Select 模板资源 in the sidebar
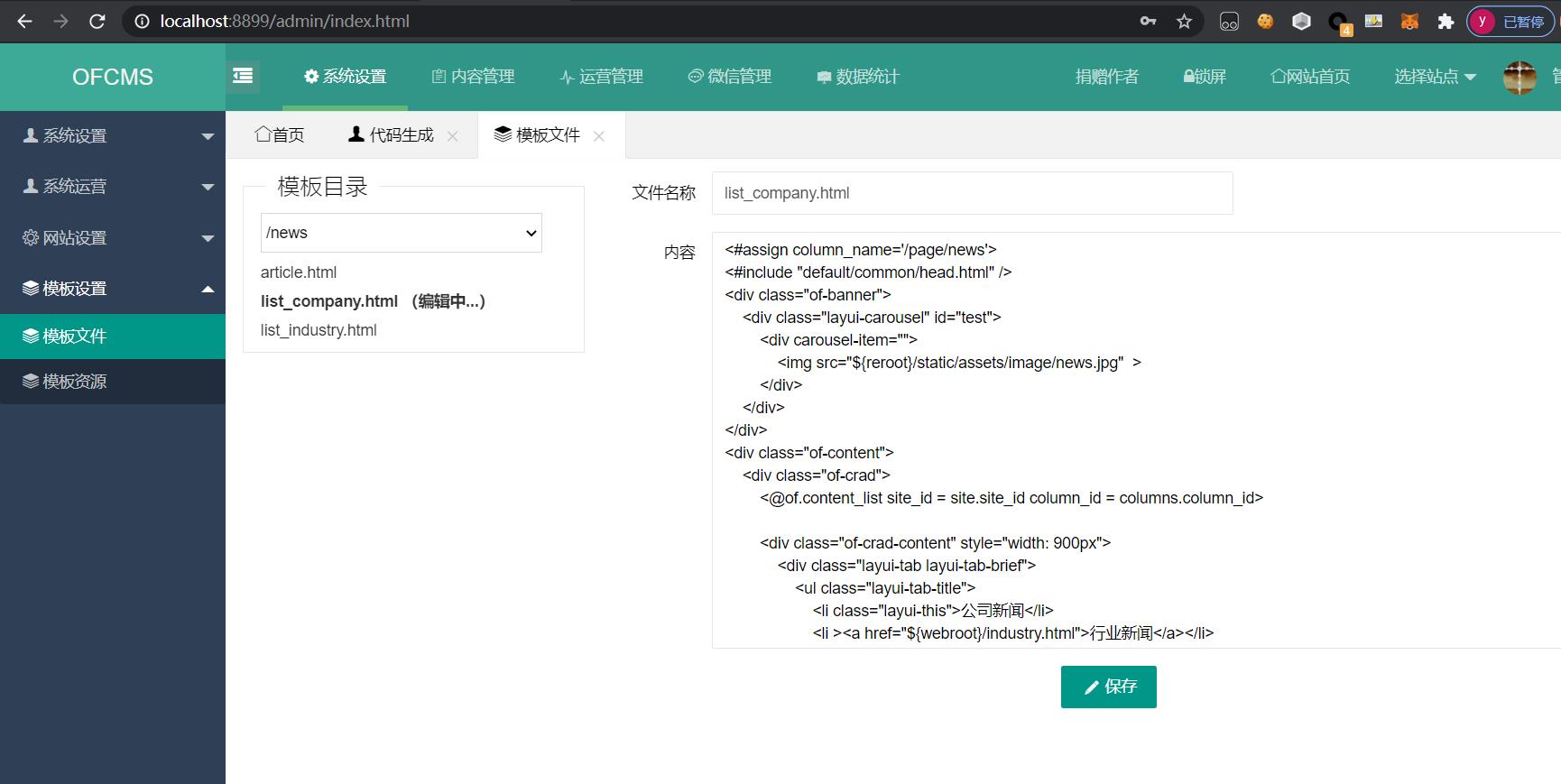Image resolution: width=1561 pixels, height=784 pixels. click(x=113, y=381)
